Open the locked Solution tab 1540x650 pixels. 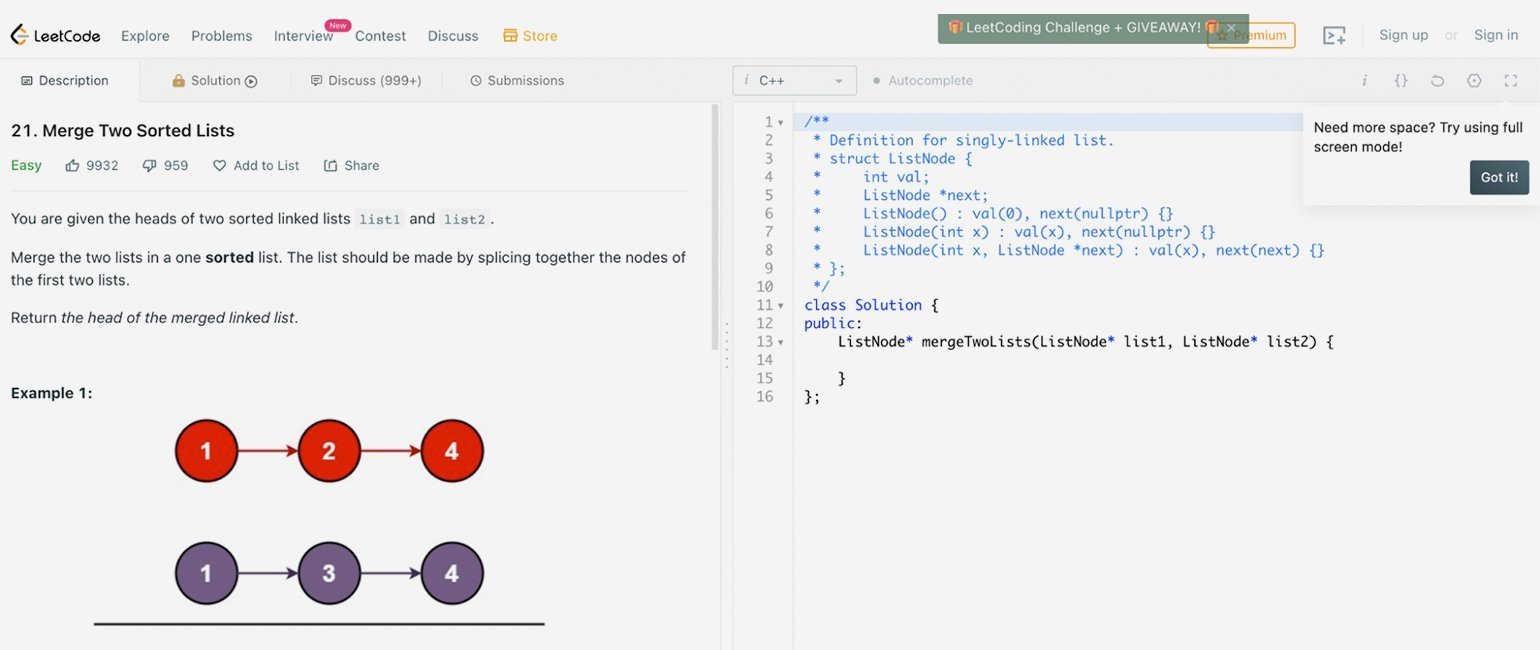click(x=215, y=80)
